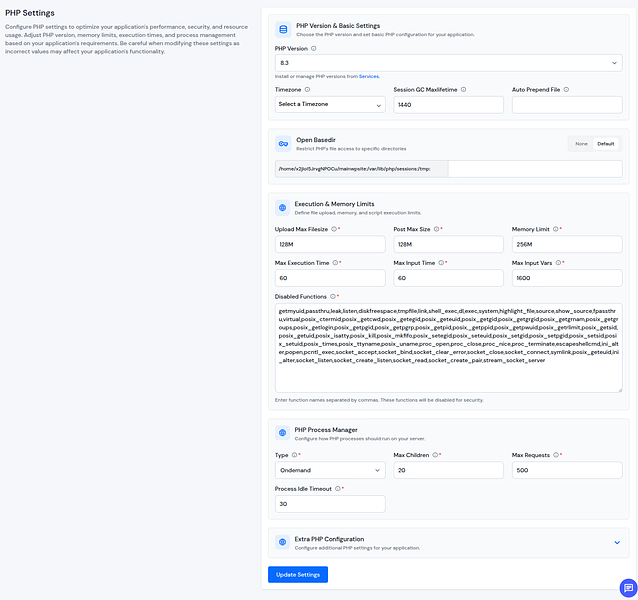Click the Auto Prepend File info icon

[566, 89]
